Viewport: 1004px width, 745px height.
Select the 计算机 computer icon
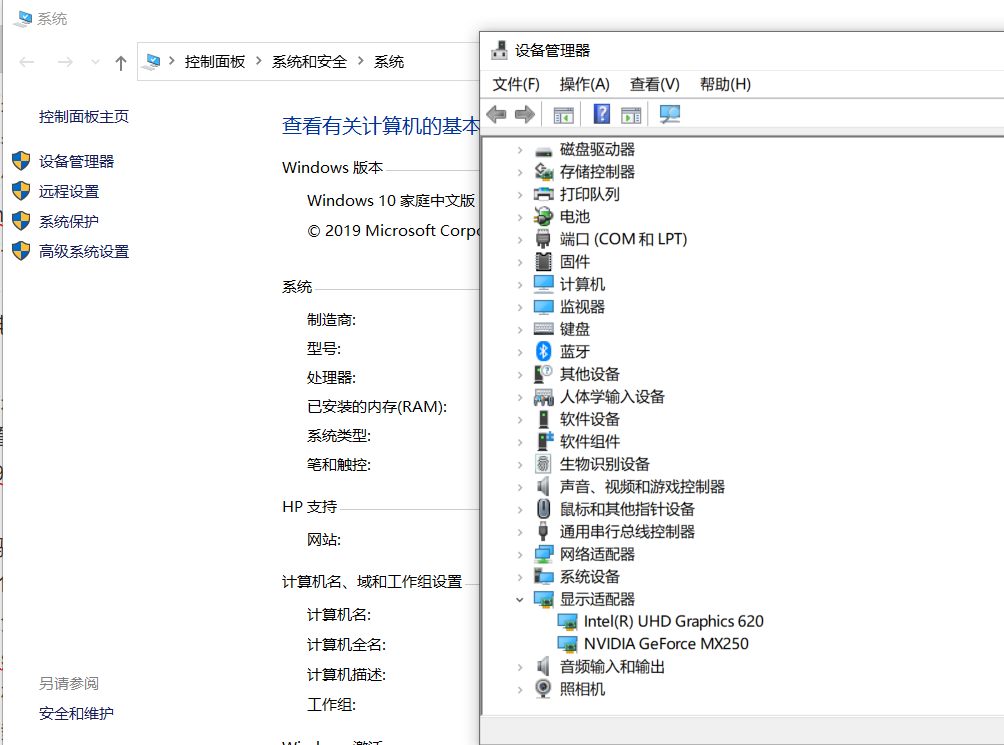point(544,284)
